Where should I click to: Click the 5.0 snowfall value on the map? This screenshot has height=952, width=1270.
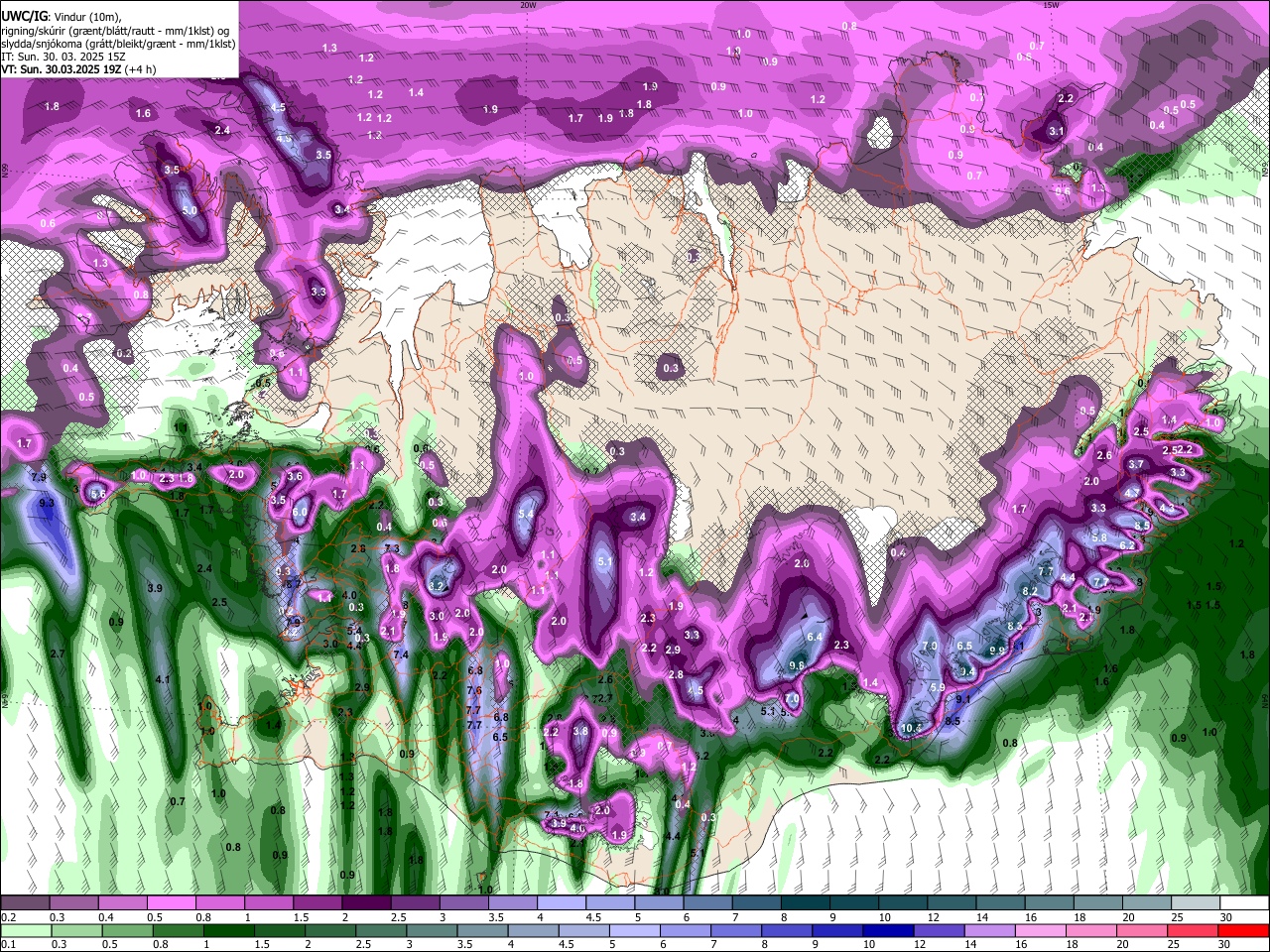(x=190, y=210)
